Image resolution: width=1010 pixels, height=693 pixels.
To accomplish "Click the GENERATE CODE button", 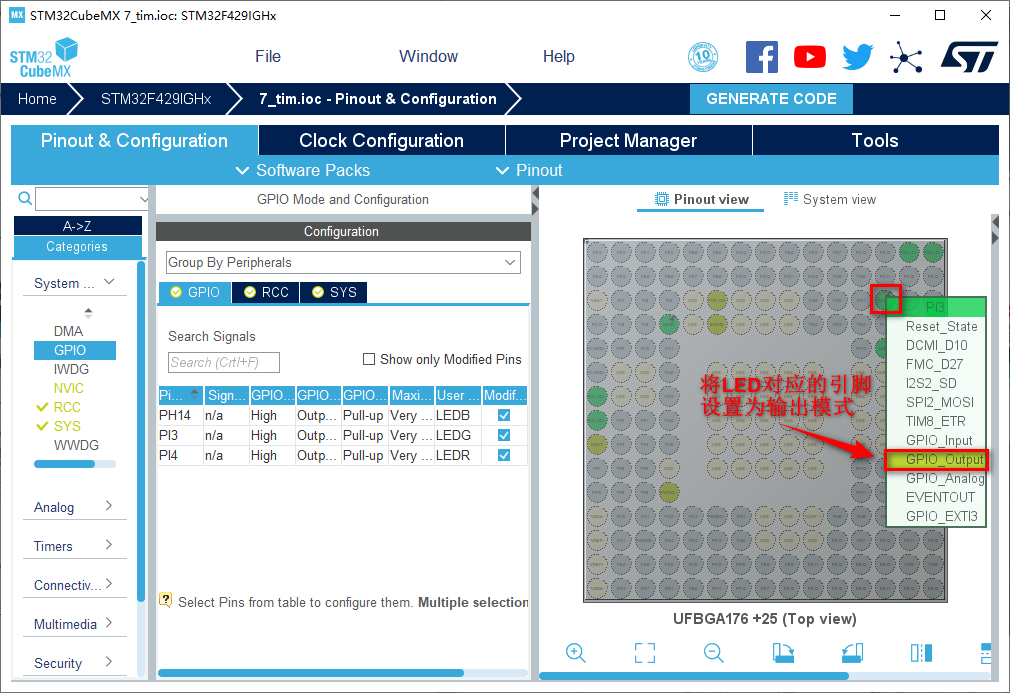I will 771,98.
